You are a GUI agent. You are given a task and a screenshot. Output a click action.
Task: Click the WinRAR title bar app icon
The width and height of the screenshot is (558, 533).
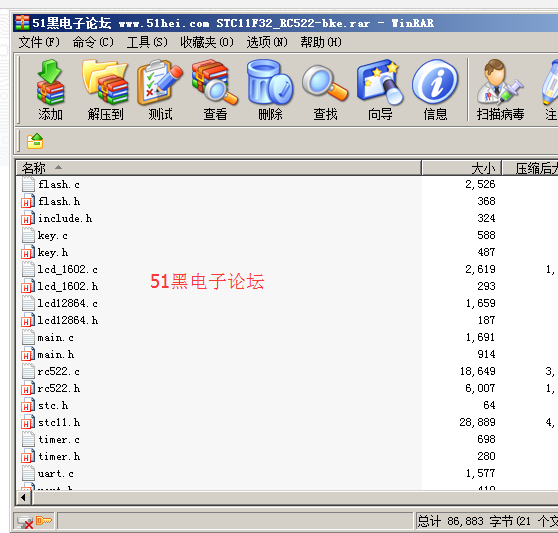[x=22, y=23]
